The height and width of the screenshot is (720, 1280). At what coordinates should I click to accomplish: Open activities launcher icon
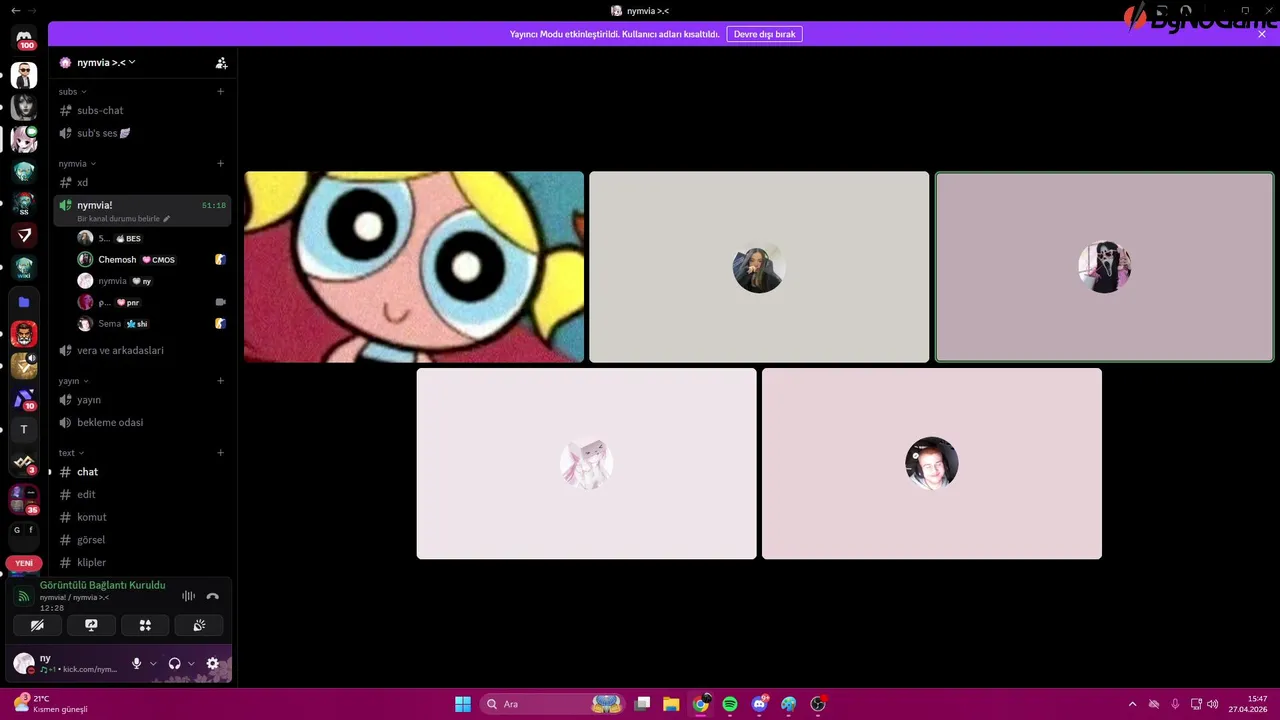(x=145, y=625)
